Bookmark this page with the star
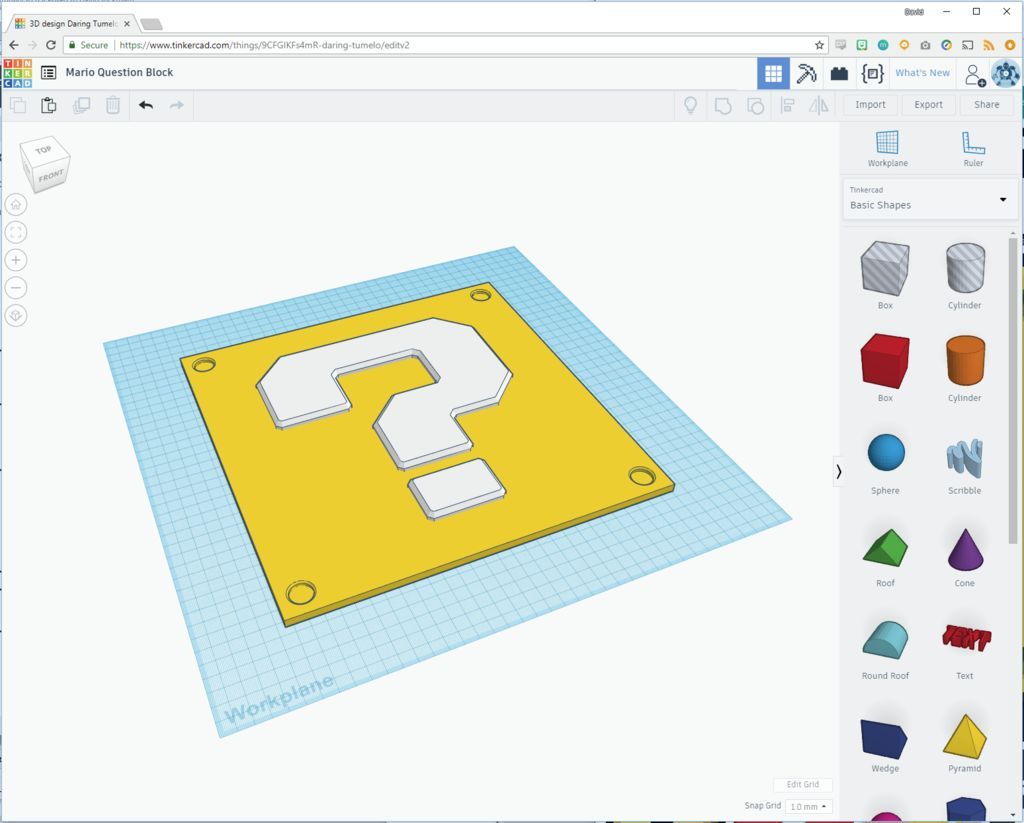1024x823 pixels. coord(819,45)
